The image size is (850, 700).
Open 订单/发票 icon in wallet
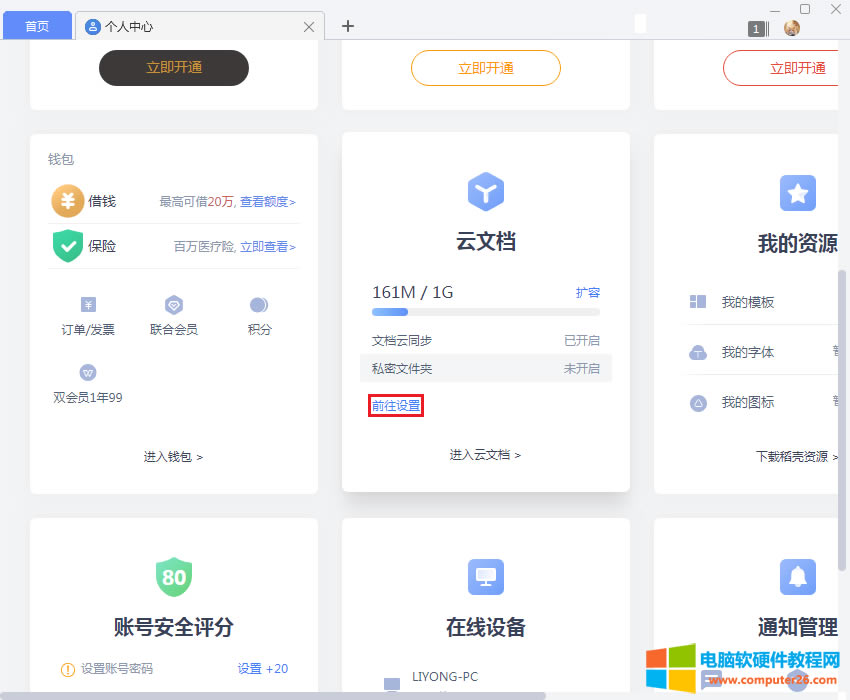click(88, 305)
